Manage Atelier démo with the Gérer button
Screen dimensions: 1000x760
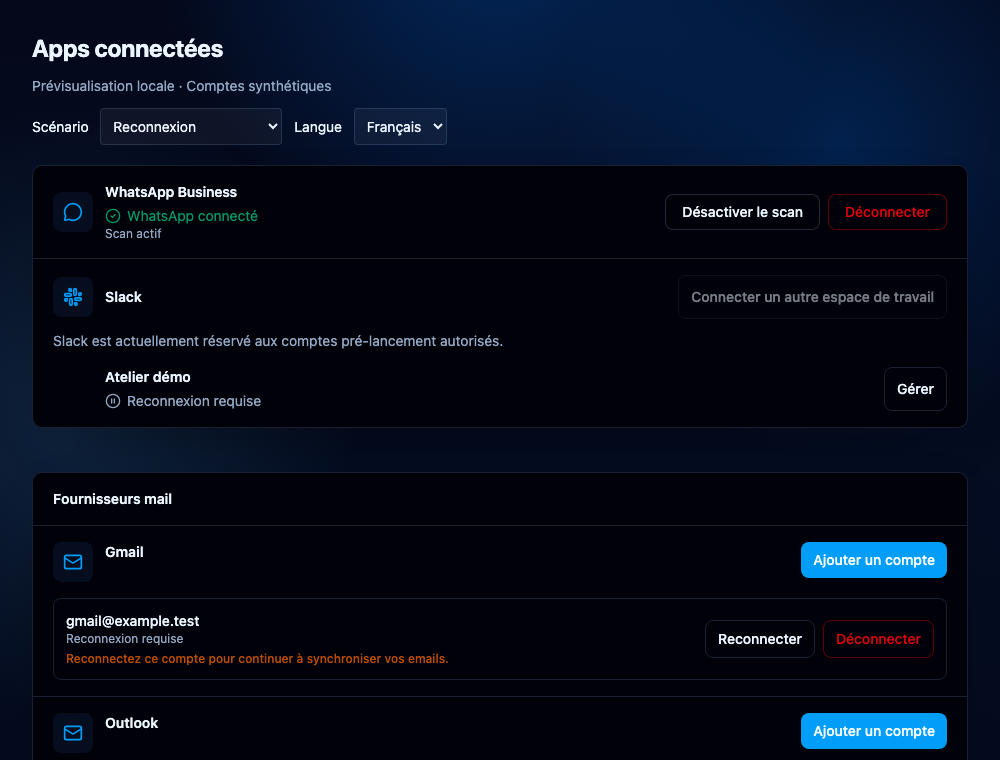pyautogui.click(x=915, y=389)
